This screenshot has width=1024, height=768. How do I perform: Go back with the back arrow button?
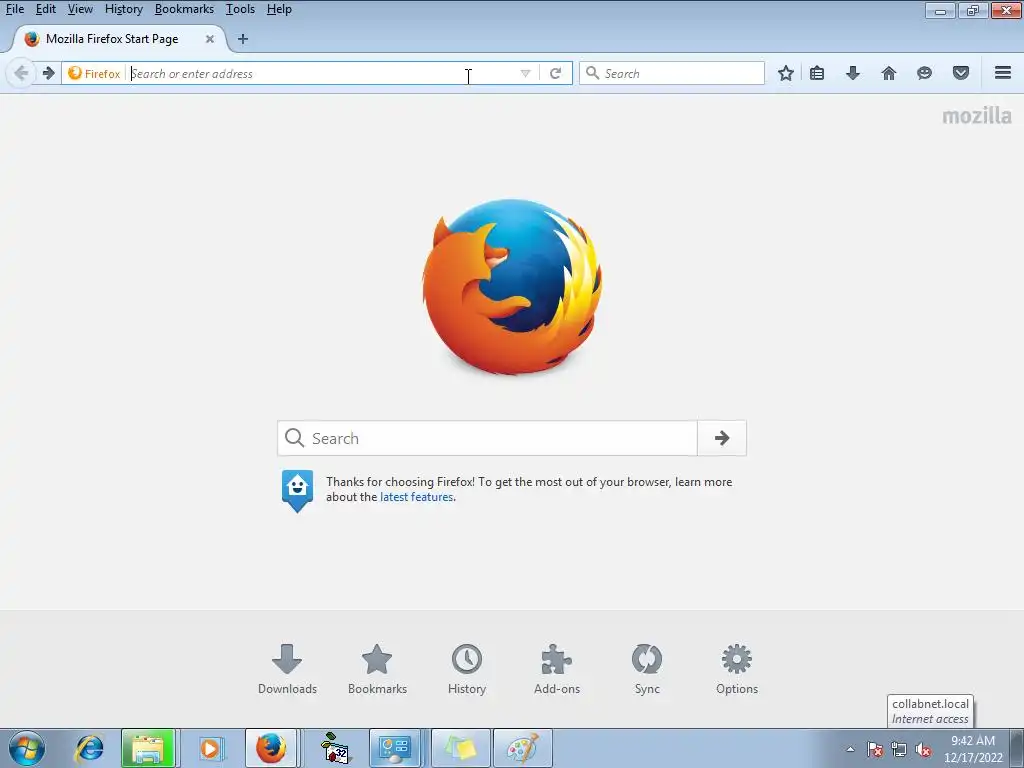(20, 73)
